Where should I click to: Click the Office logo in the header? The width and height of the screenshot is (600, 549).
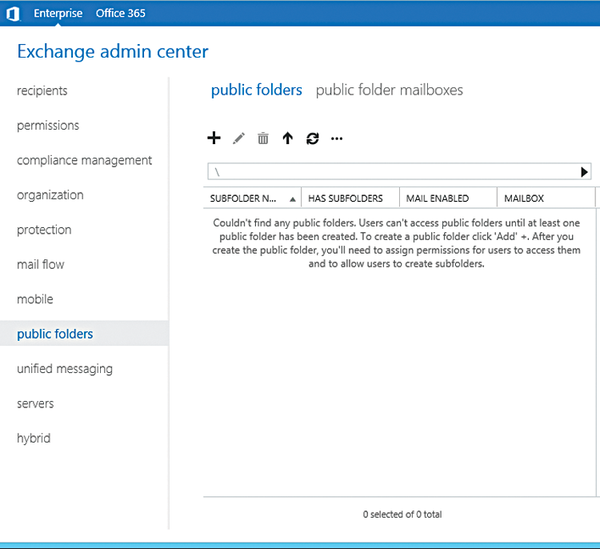[13, 14]
